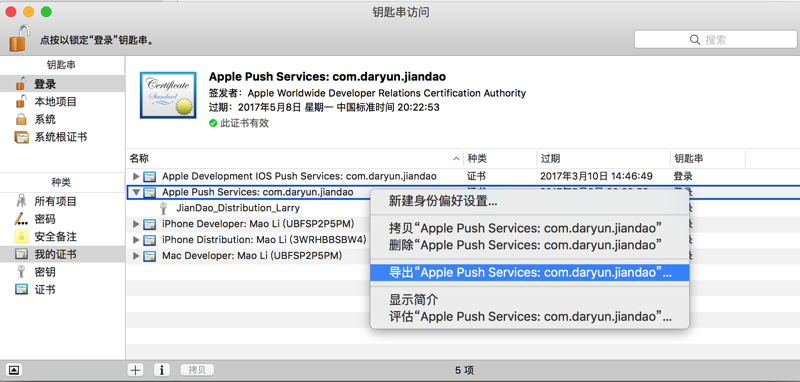Select Mac Developer: Mao Li (UBFSP2P5PM)

(x=252, y=255)
